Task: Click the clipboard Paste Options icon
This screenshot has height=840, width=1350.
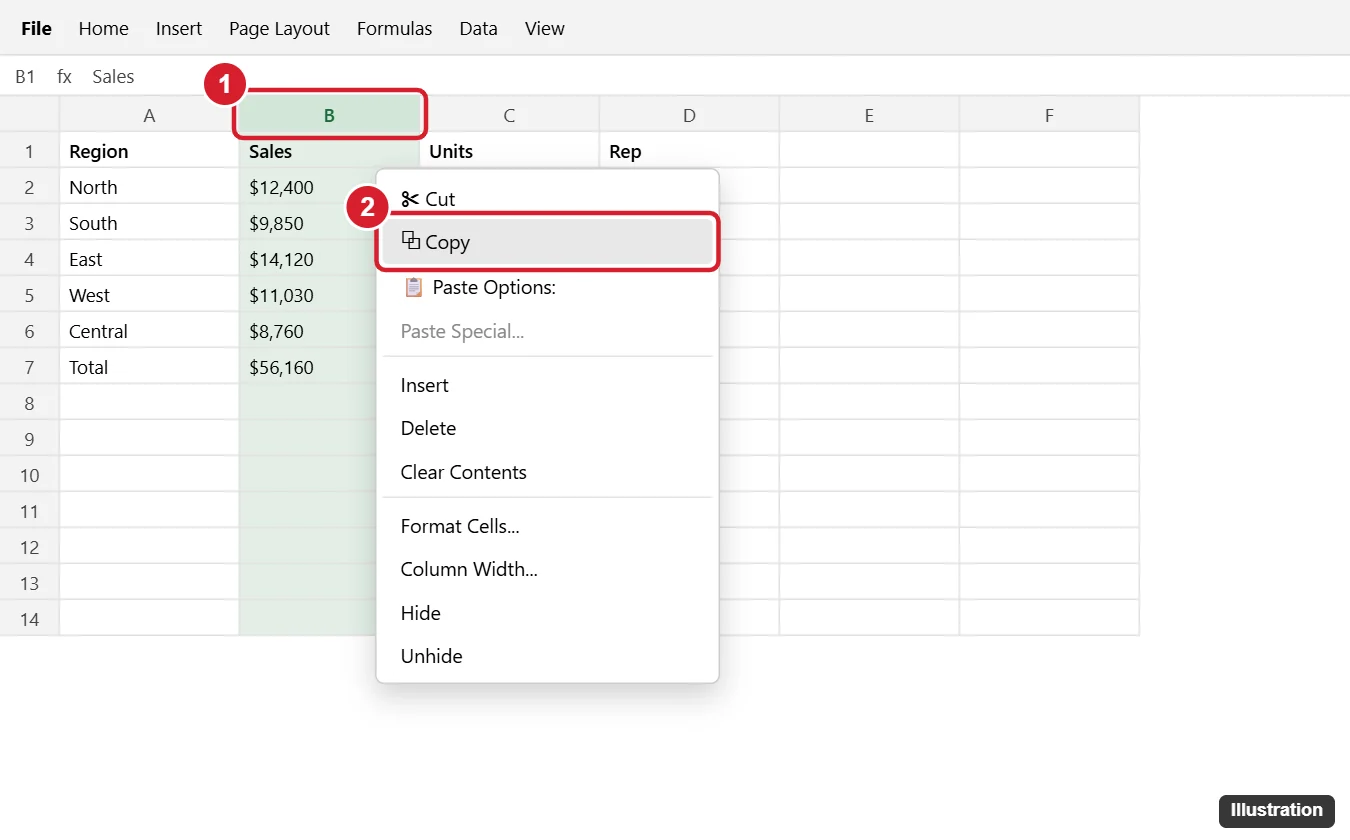Action: [413, 288]
